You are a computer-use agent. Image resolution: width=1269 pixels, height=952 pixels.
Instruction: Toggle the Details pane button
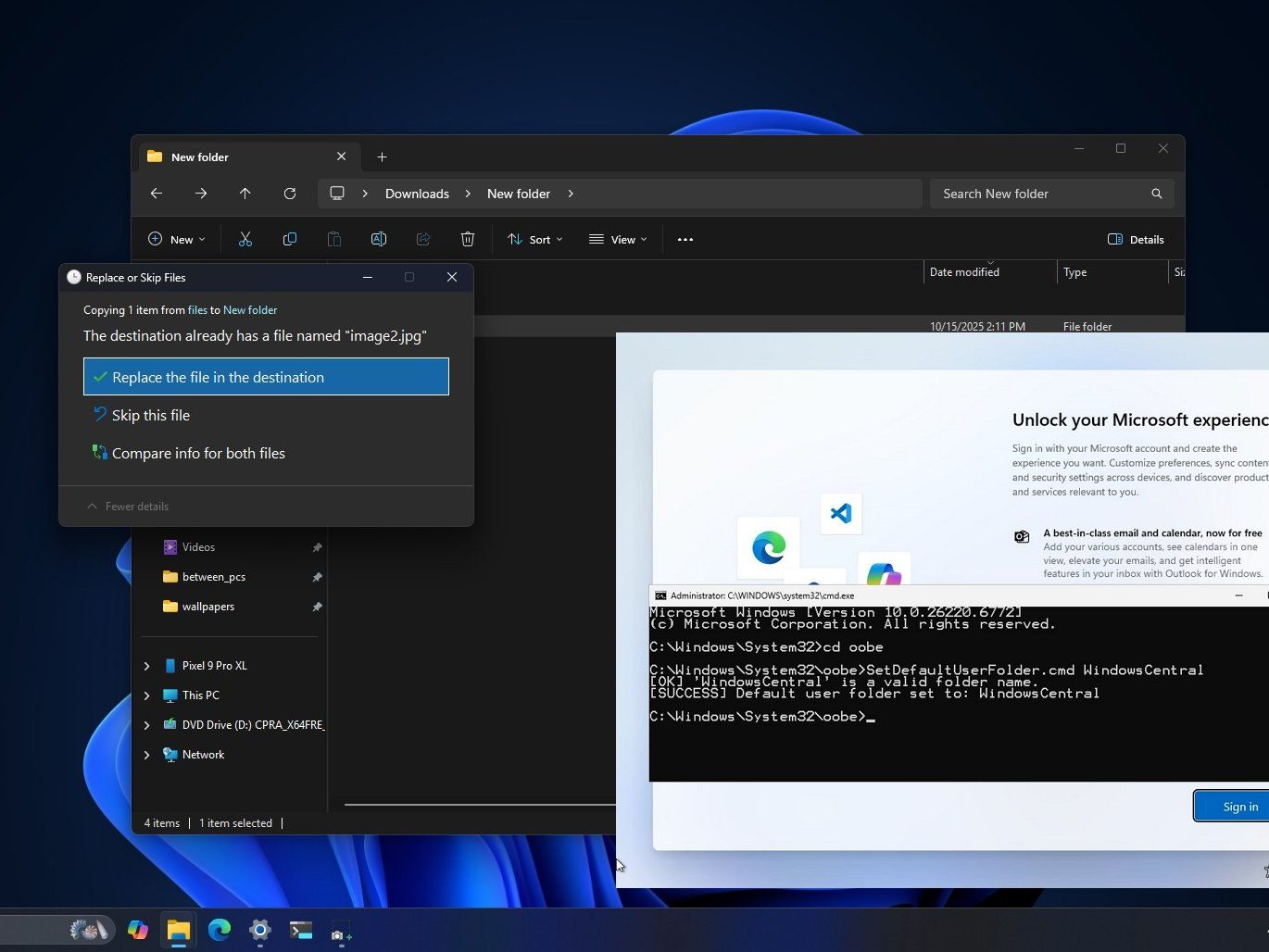[x=1136, y=239]
